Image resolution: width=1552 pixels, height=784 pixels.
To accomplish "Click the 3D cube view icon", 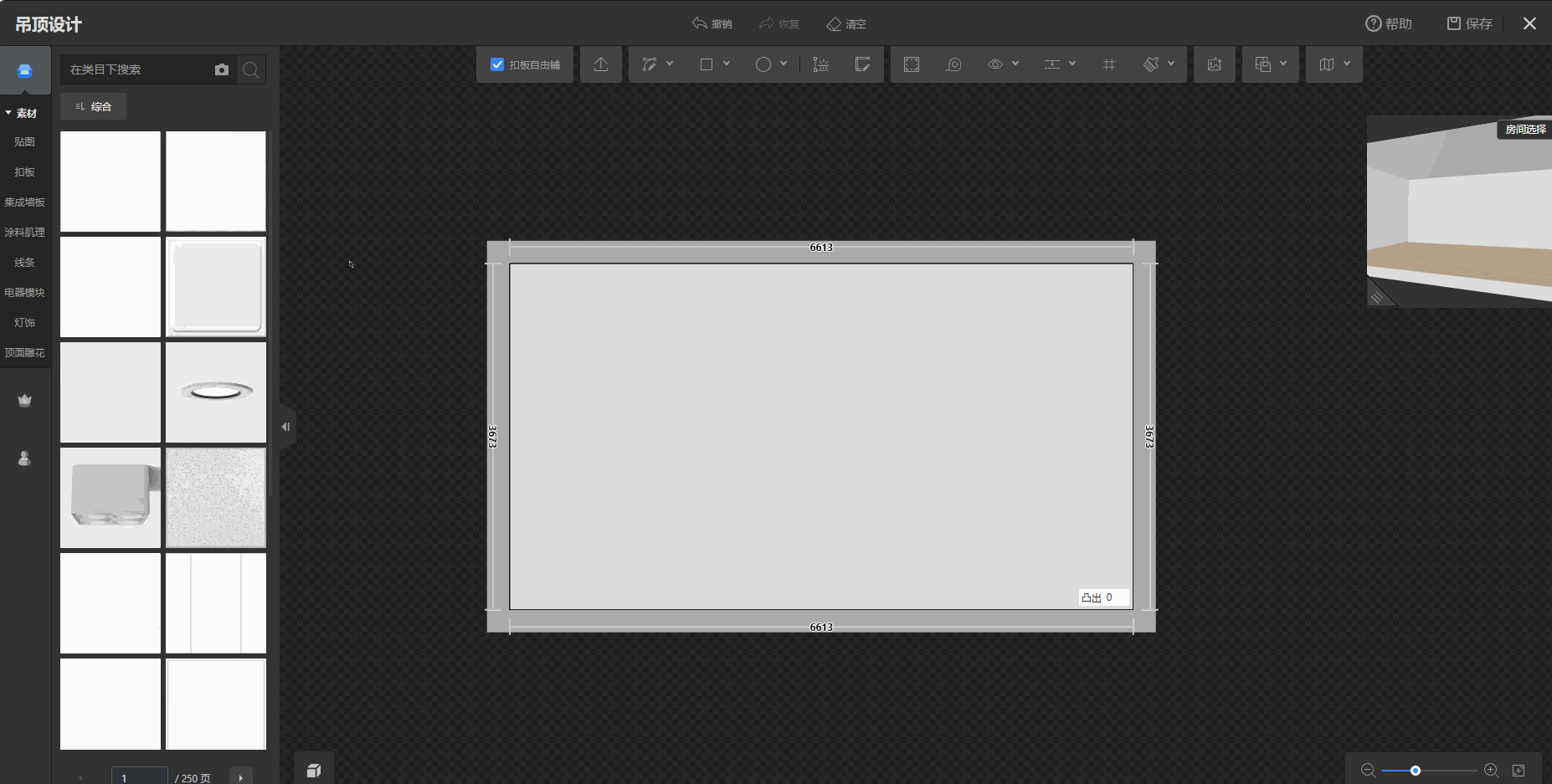I will (314, 770).
